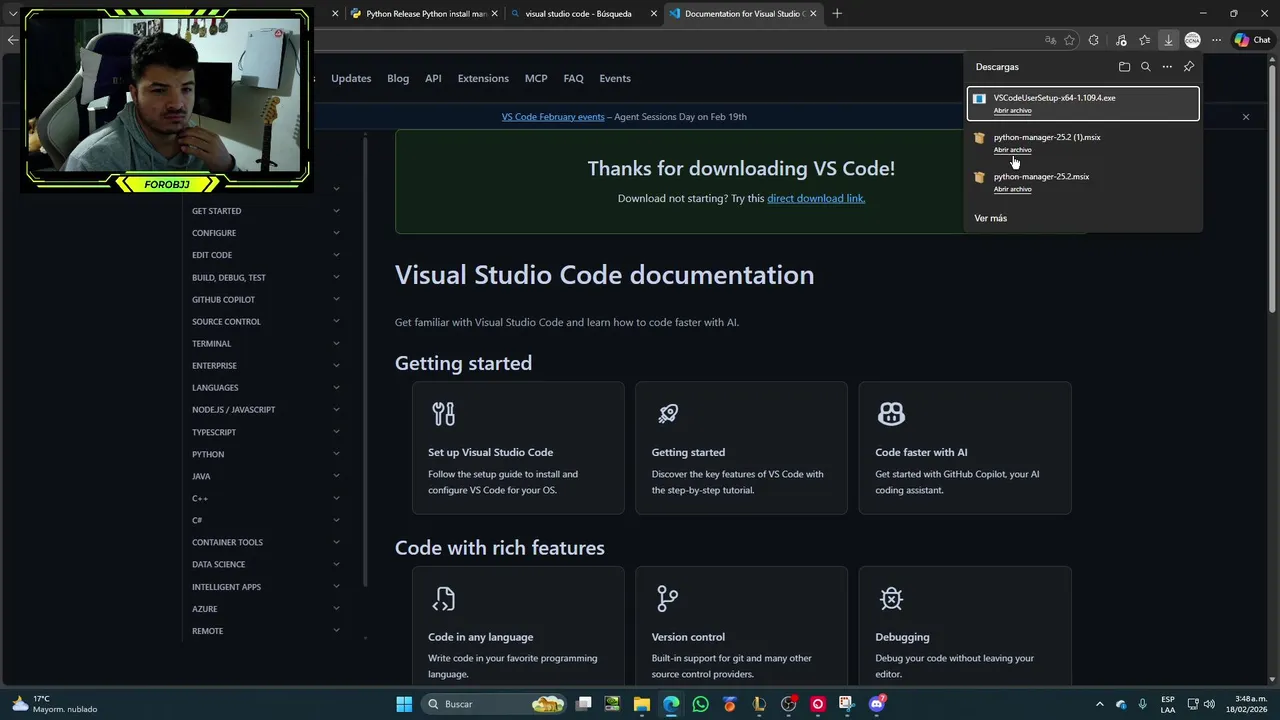Open the MCP nav item
This screenshot has height=720, width=1280.
[536, 78]
